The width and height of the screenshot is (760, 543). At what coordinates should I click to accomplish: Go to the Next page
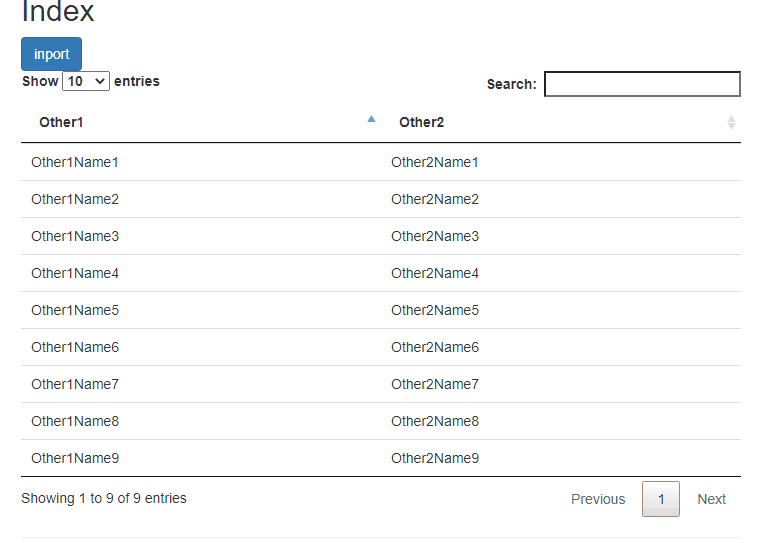click(712, 499)
